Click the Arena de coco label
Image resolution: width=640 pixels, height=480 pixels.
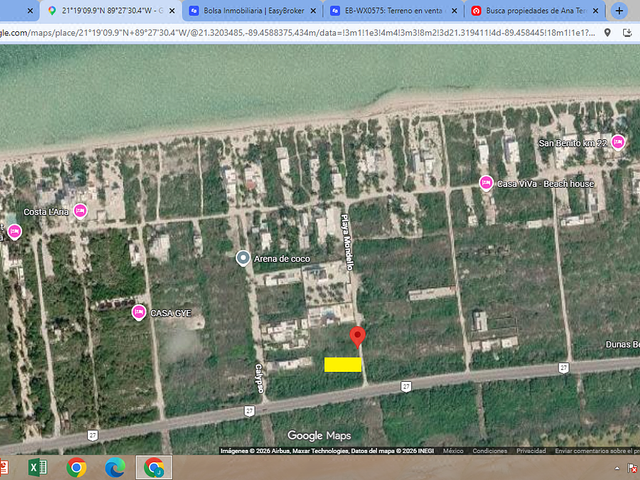coord(282,259)
